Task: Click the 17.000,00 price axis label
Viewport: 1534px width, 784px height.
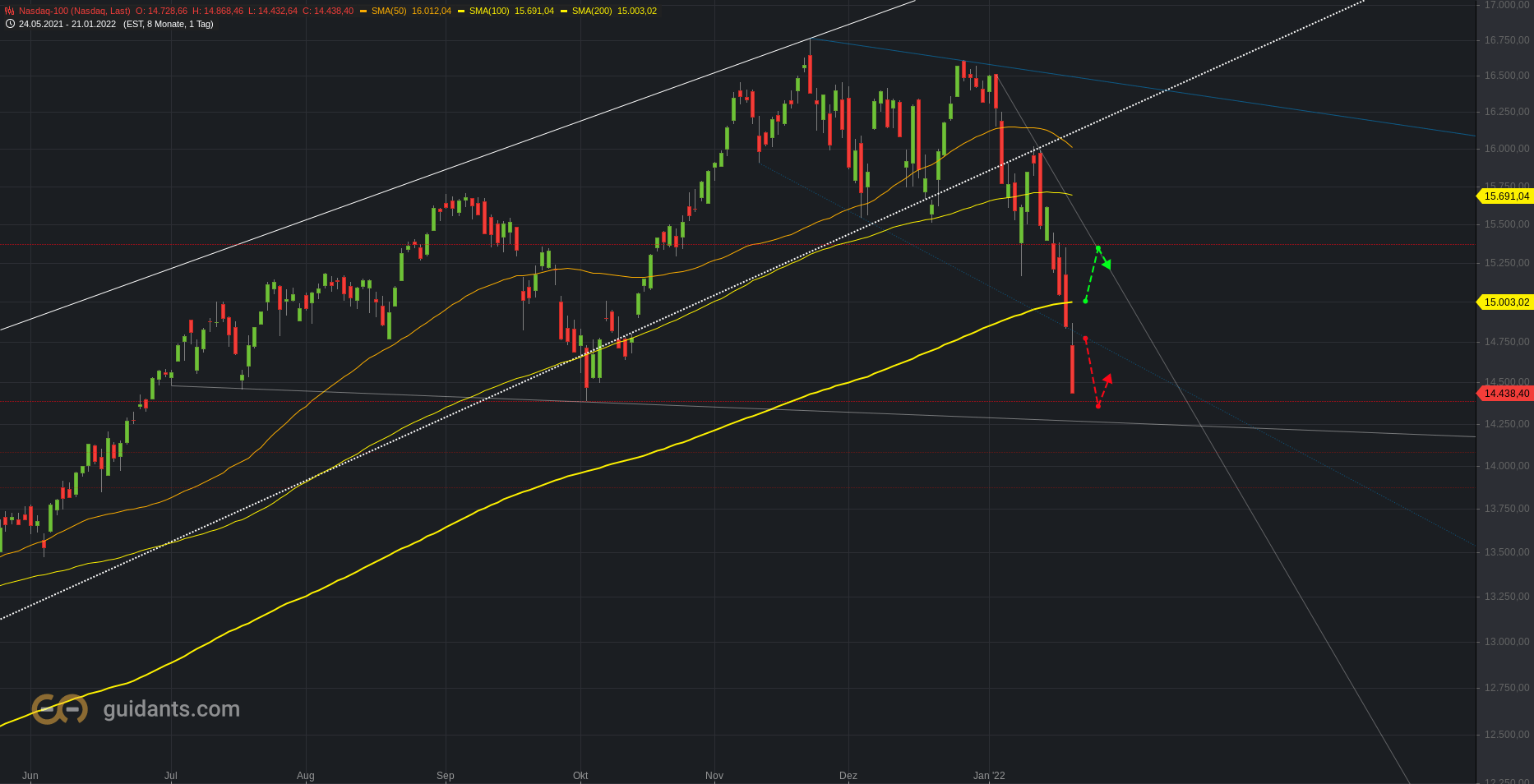Action: coord(1507,5)
